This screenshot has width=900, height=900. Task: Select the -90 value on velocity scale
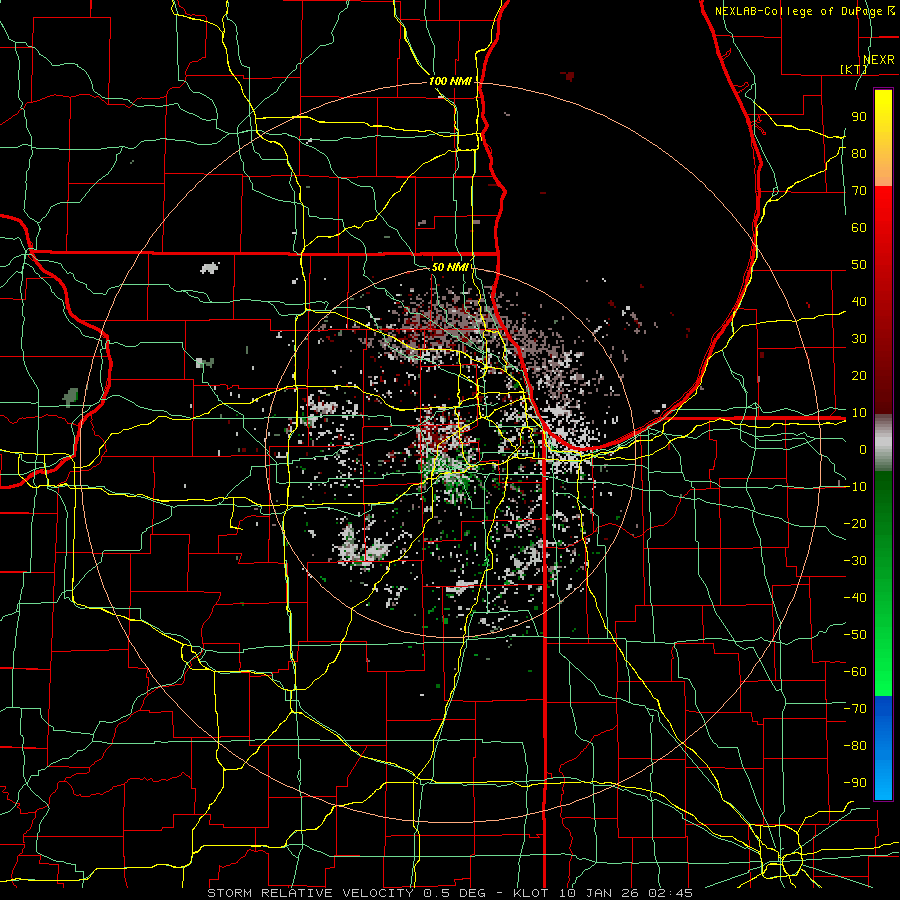[855, 782]
